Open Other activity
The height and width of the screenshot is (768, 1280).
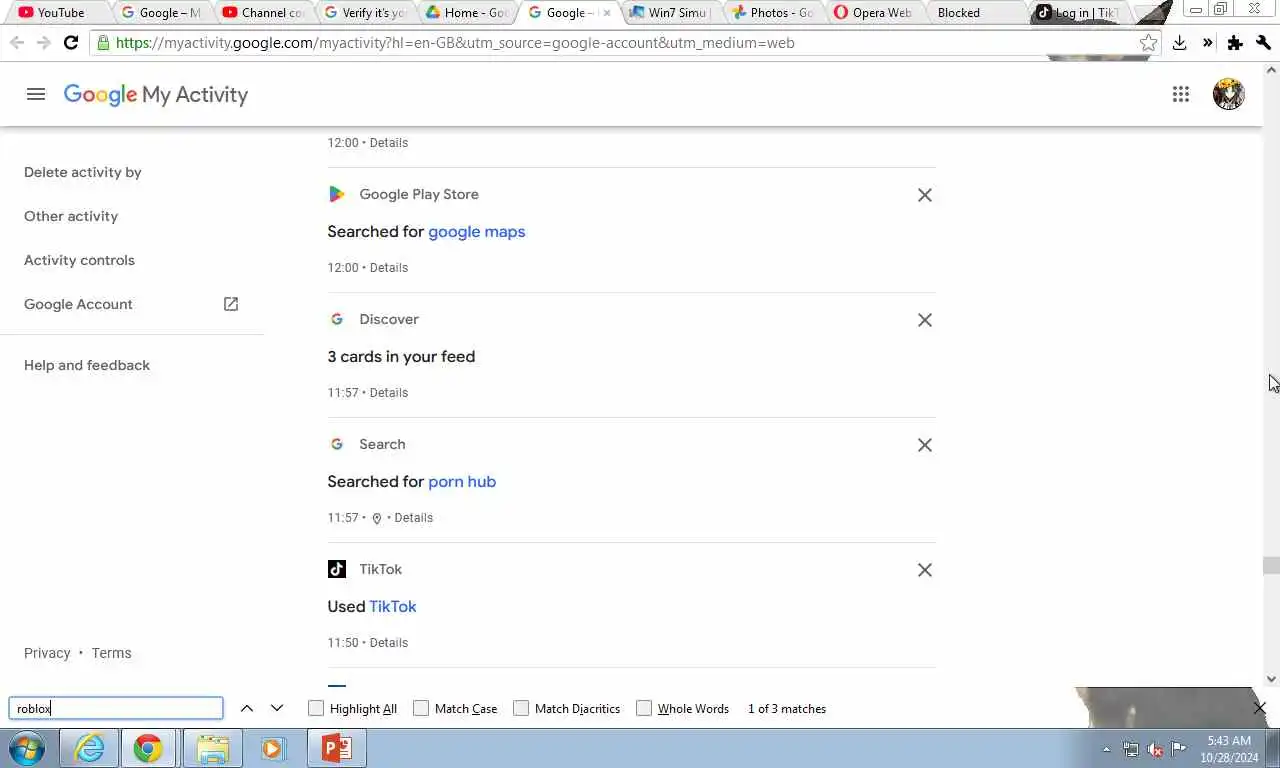tap(71, 216)
